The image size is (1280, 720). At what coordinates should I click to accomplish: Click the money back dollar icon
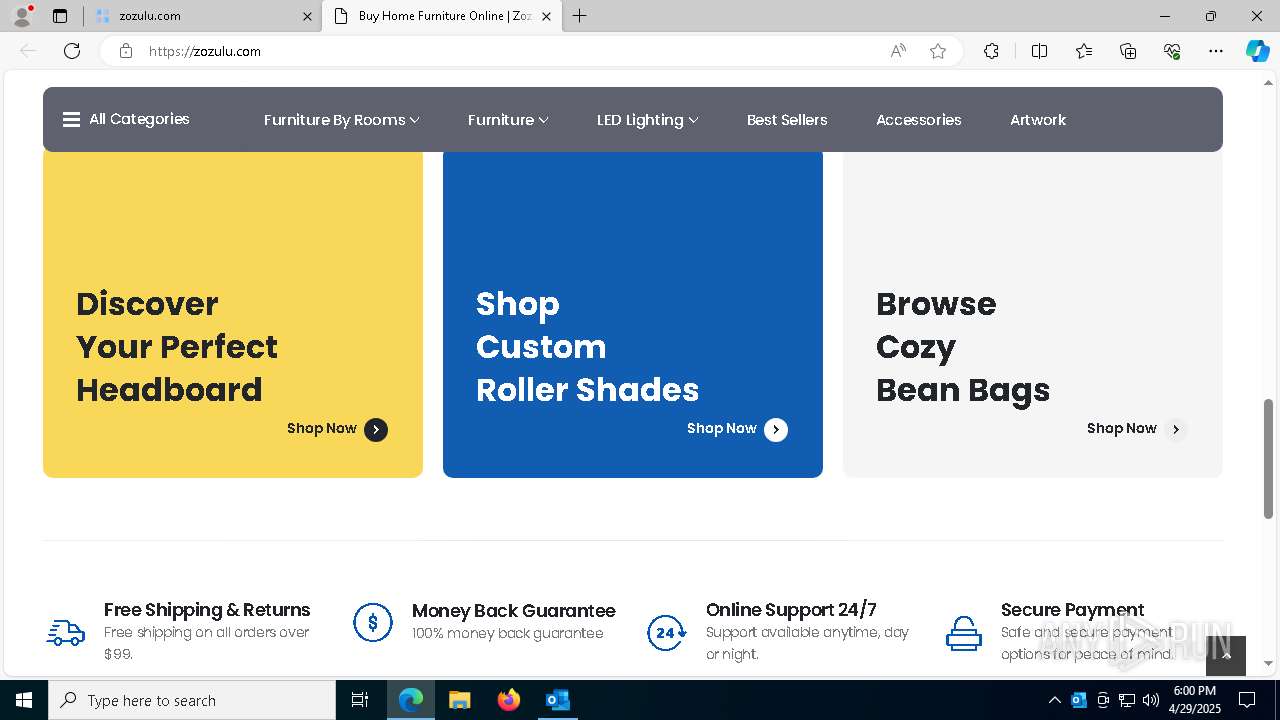(373, 622)
